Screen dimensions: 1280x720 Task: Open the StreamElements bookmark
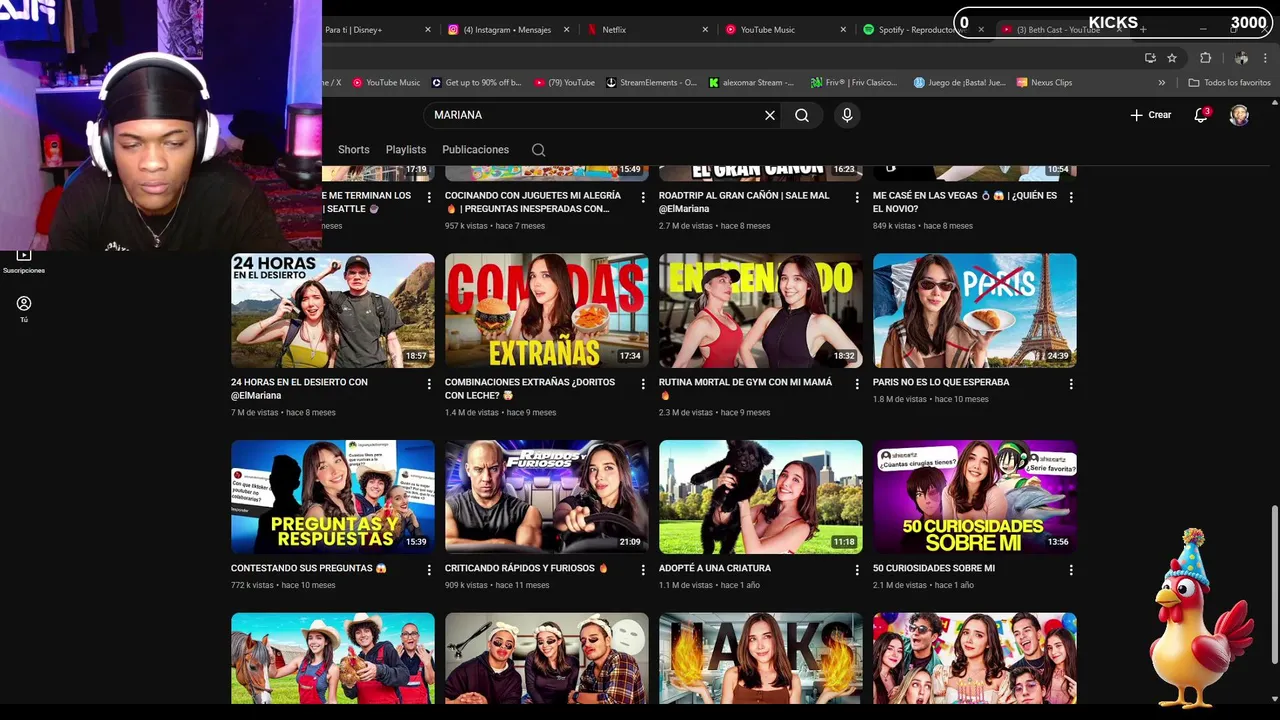(652, 83)
